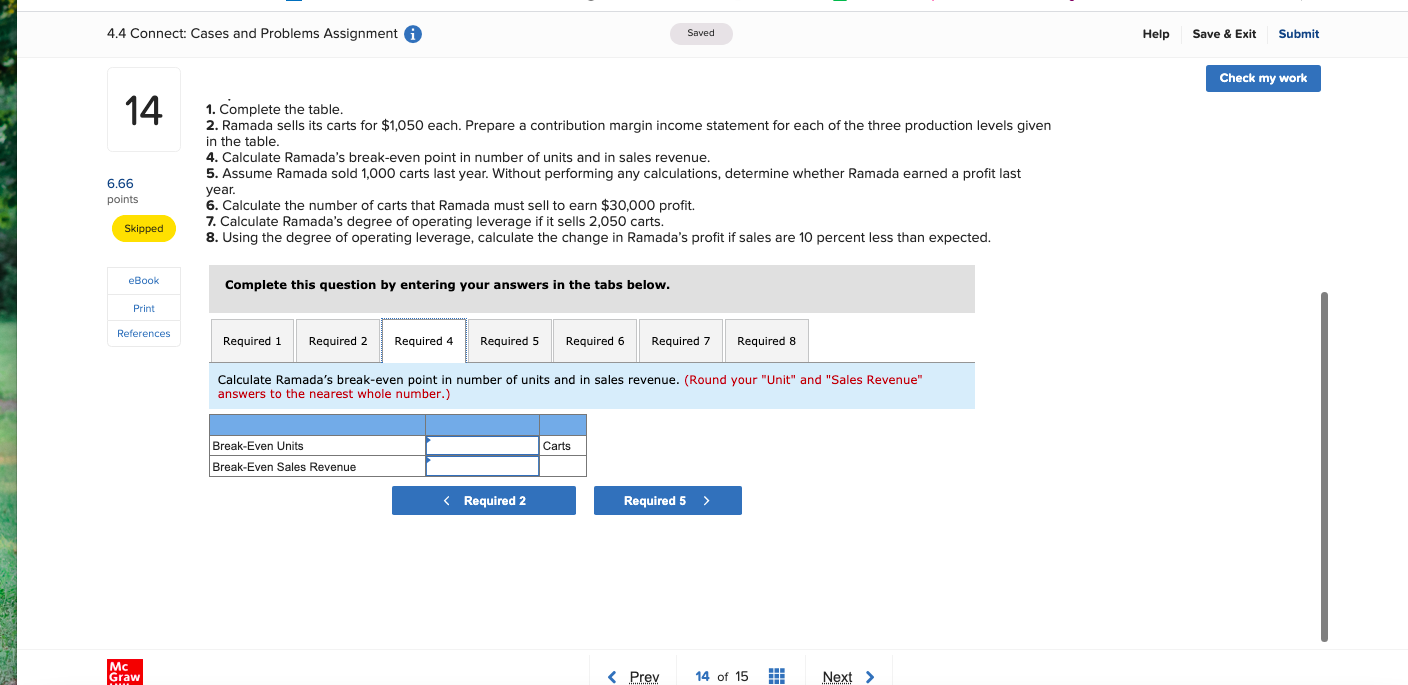
Task: Go back with the Required 2 button
Action: (484, 501)
